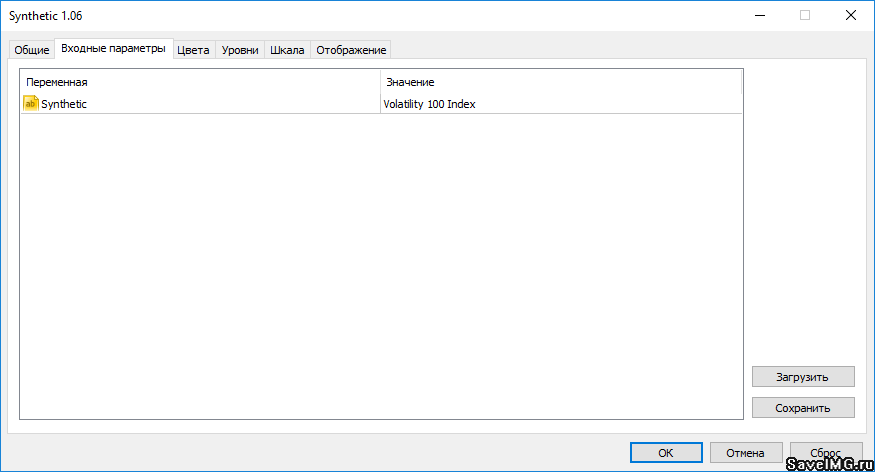Confirm settings with the OK button
The width and height of the screenshot is (875, 472).
(665, 453)
